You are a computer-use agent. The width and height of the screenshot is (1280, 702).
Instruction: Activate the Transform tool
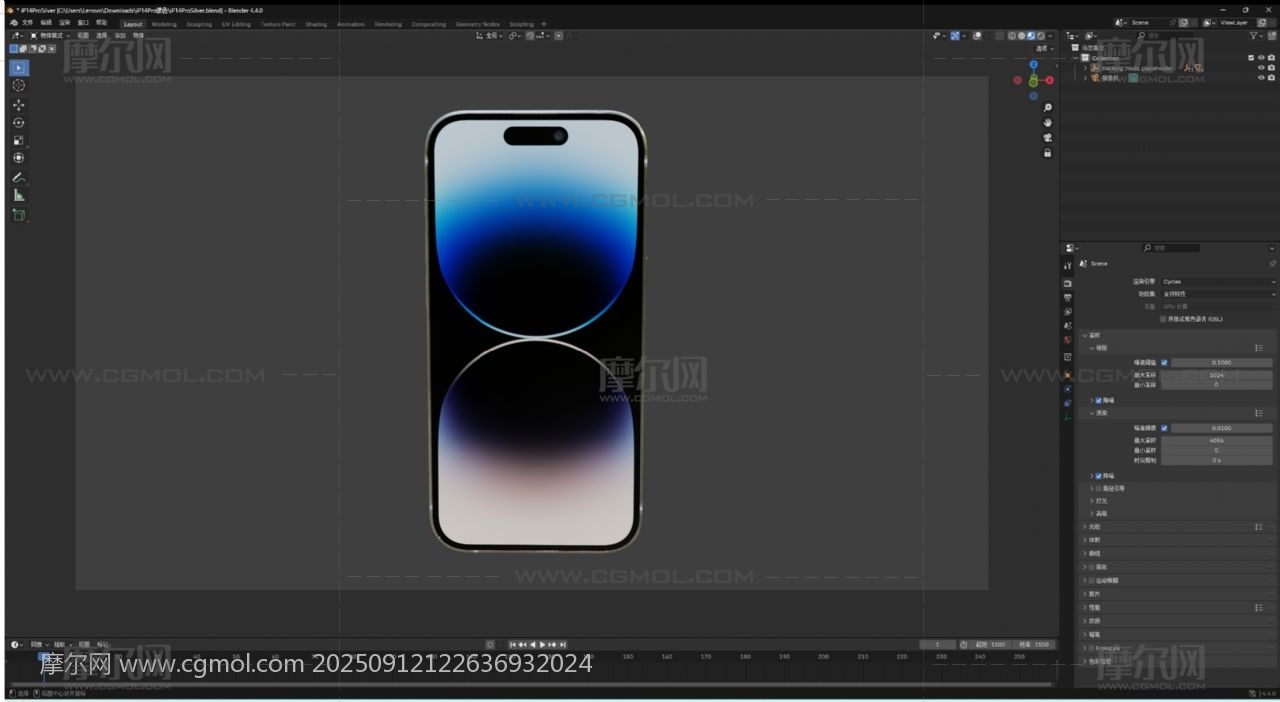click(19, 158)
